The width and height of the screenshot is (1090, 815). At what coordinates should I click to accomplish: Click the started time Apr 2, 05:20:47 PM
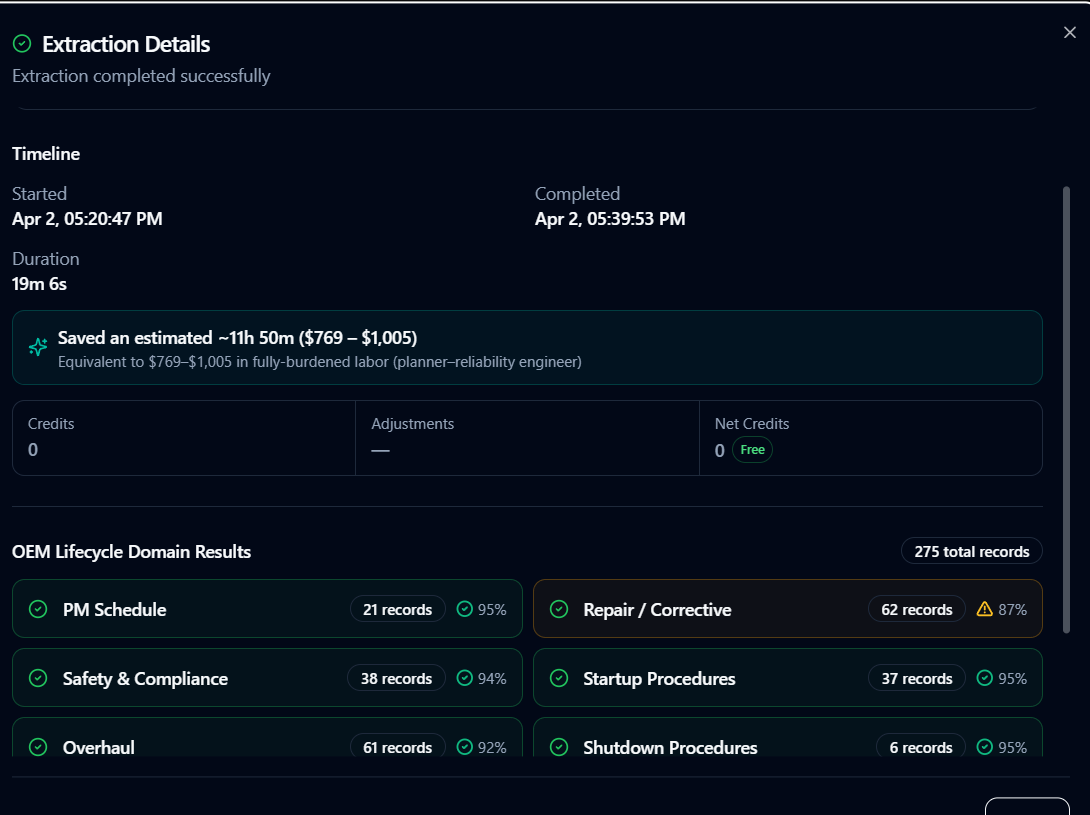[87, 218]
